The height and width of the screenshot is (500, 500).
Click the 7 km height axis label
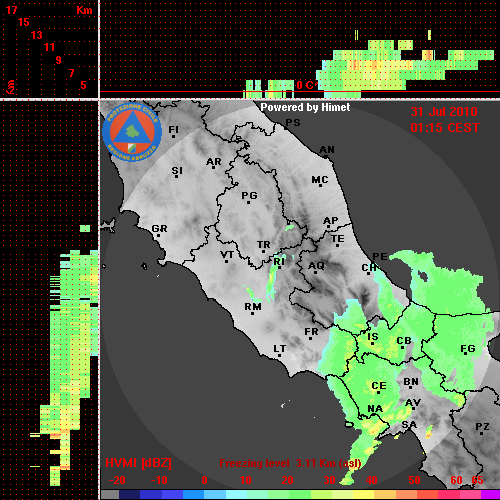coord(71,73)
